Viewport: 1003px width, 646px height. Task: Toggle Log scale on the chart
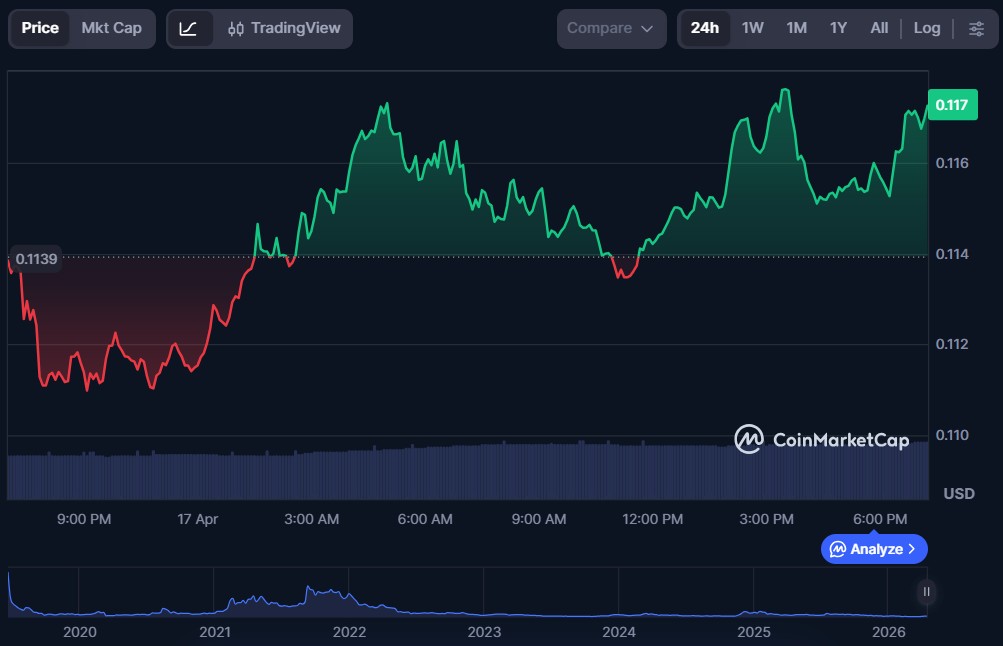[x=926, y=28]
